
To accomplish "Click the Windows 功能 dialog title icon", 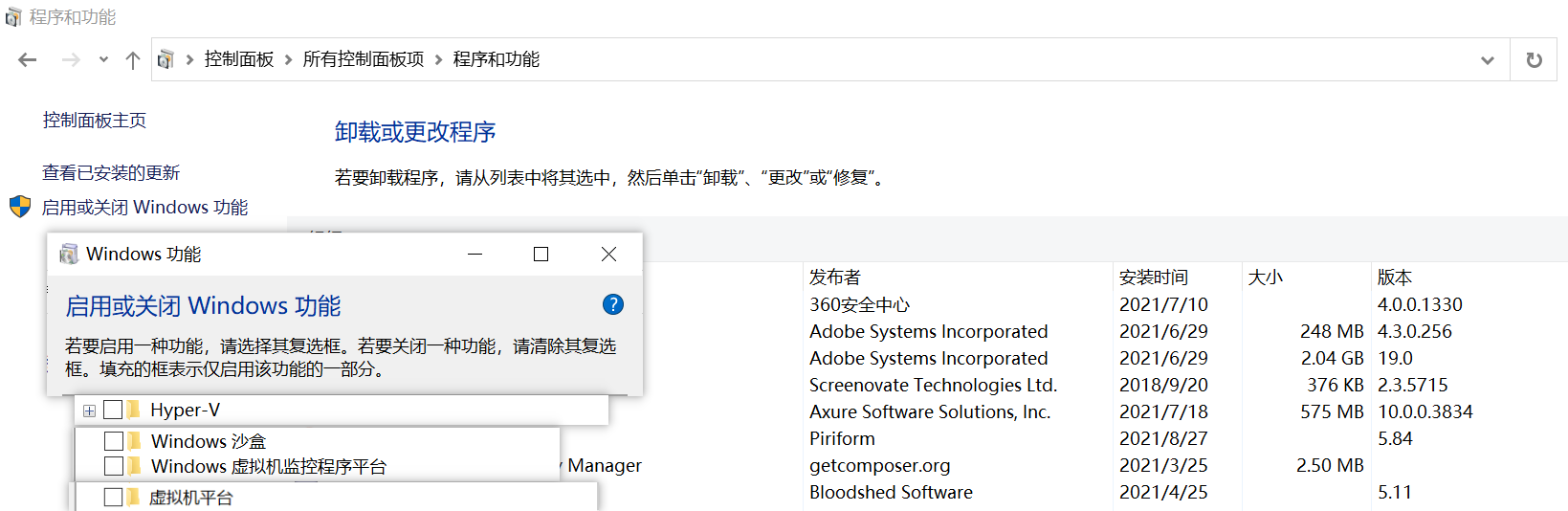I will (69, 254).
